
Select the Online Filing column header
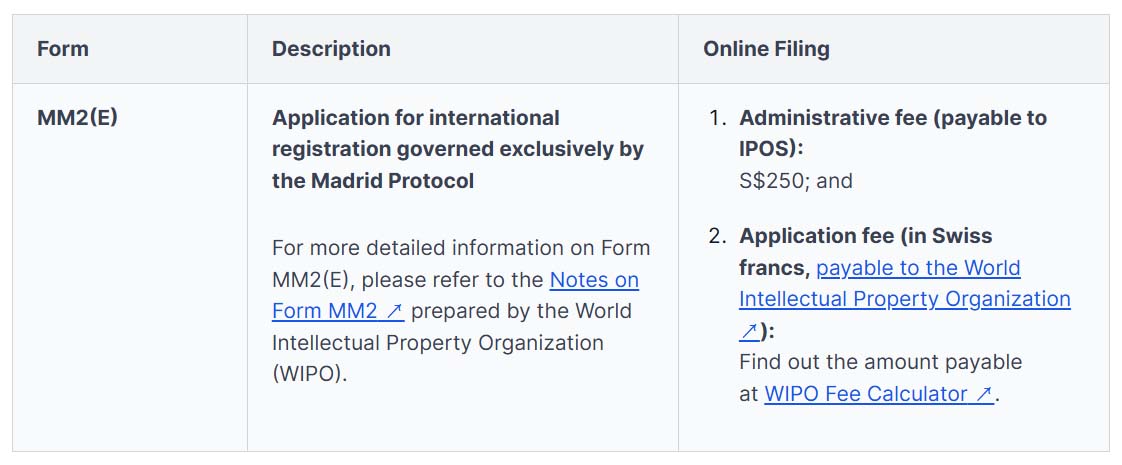pos(766,49)
